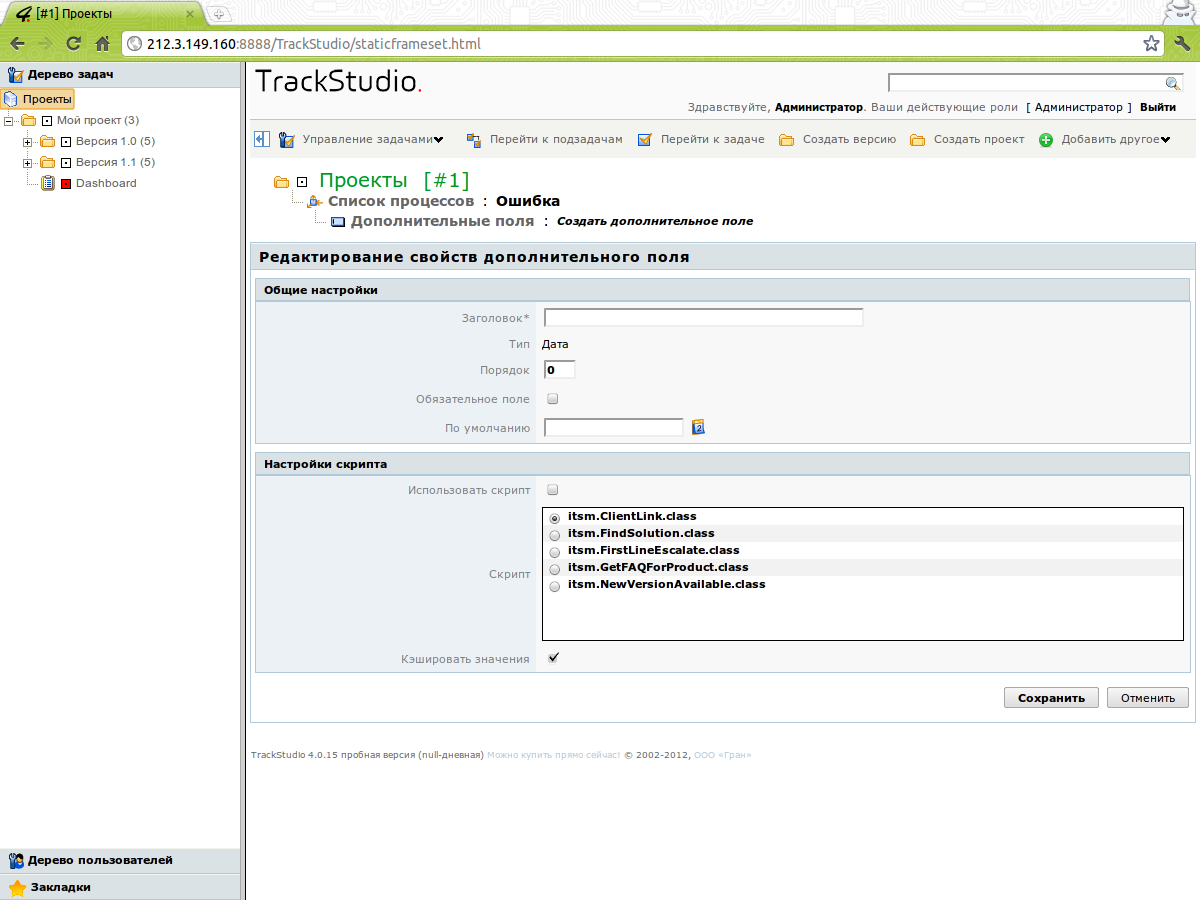Screen dimensions: 1200x900
Task: Click the browser forward arrow
Action: point(45,43)
